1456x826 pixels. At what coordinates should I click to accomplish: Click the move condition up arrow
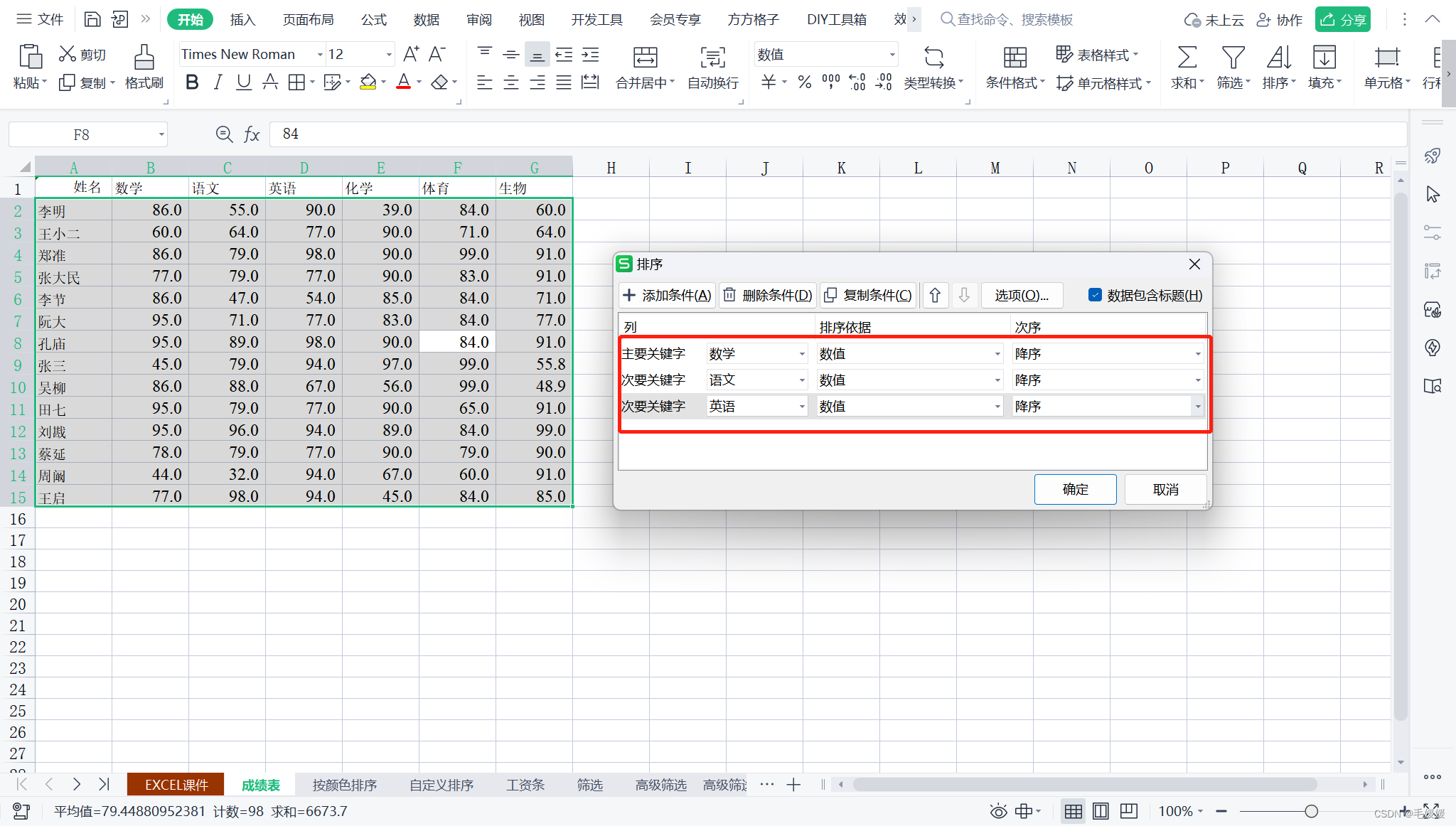click(935, 295)
